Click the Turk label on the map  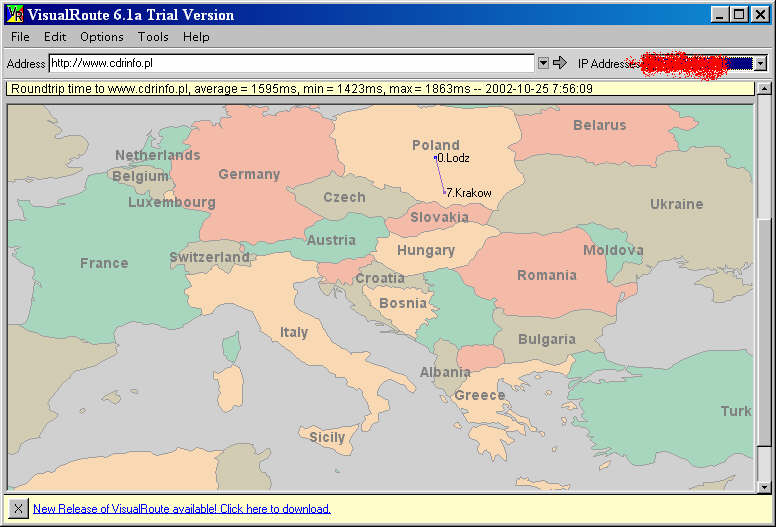click(736, 411)
